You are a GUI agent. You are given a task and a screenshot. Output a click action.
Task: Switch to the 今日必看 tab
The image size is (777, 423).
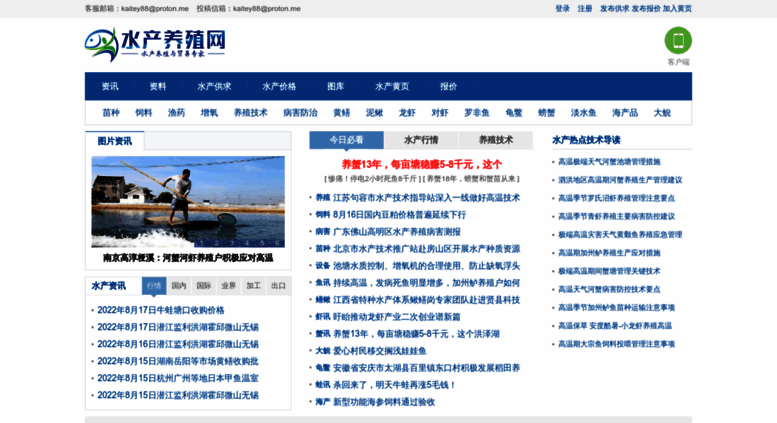[x=346, y=140]
